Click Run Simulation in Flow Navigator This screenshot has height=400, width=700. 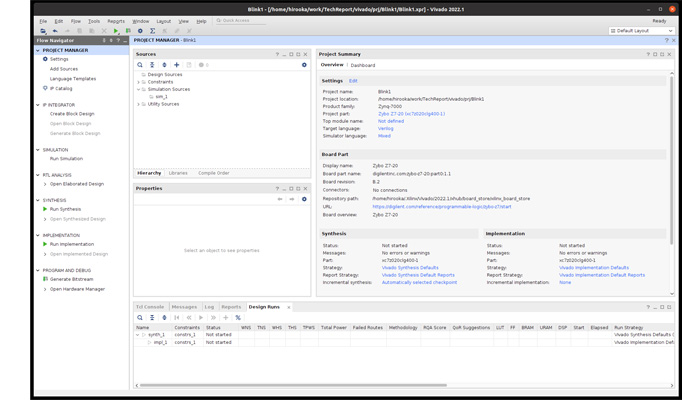66,158
